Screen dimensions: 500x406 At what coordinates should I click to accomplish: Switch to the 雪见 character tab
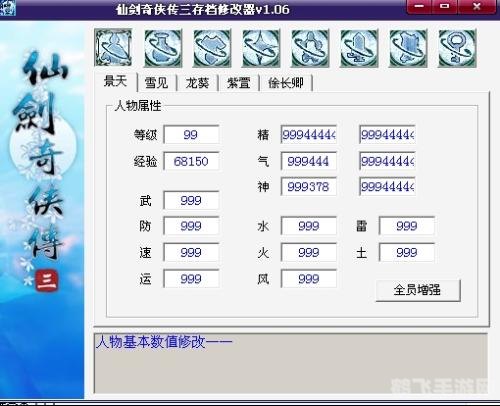tap(156, 83)
